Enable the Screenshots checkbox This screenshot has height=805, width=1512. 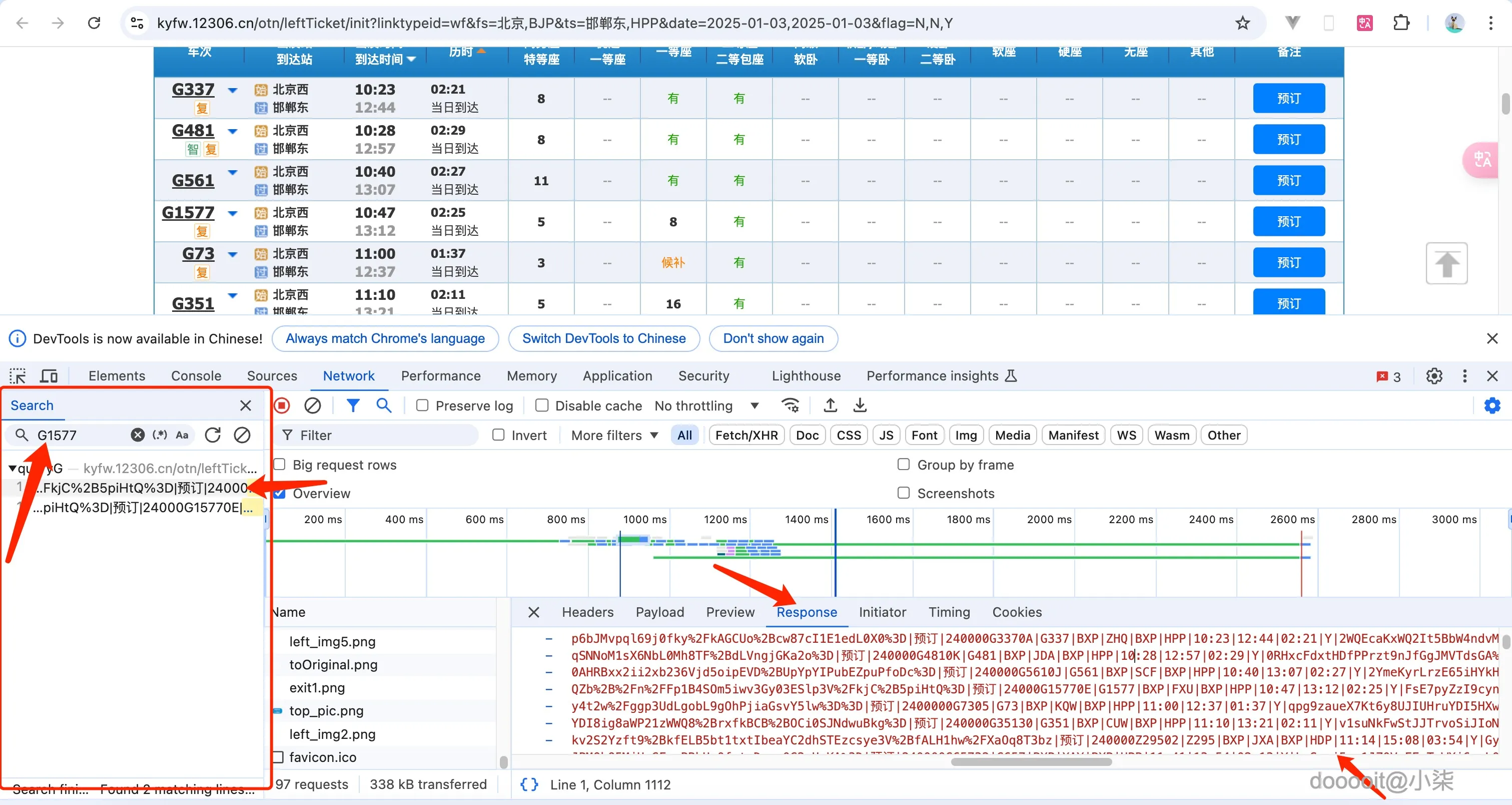click(903, 493)
